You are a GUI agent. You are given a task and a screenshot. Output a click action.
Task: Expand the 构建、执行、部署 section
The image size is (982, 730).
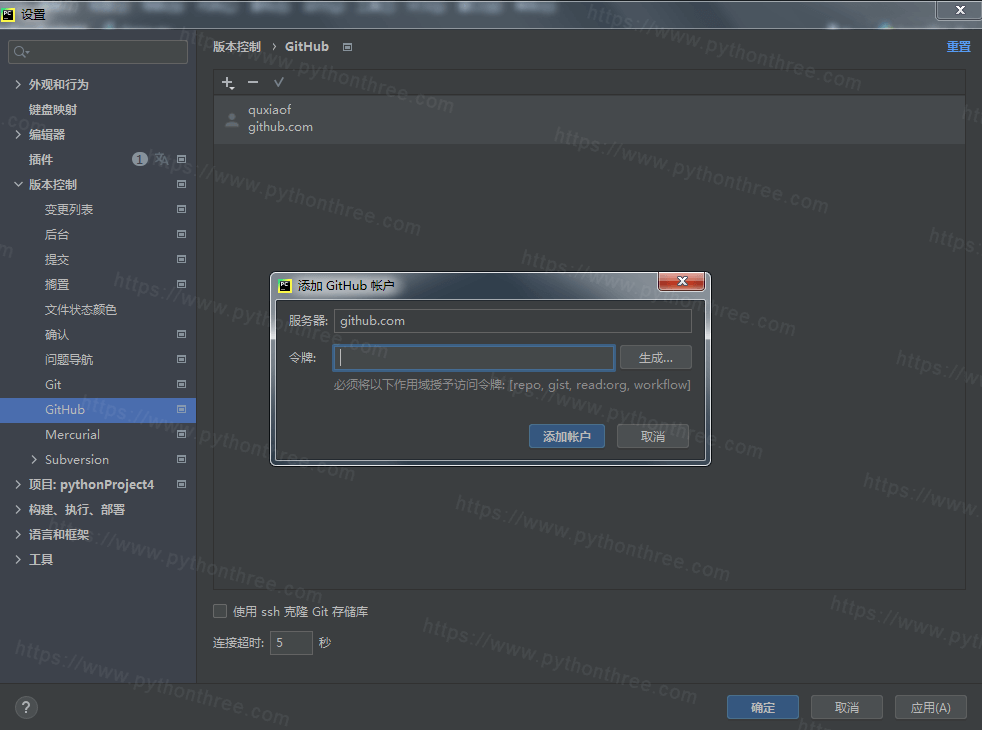(x=18, y=510)
